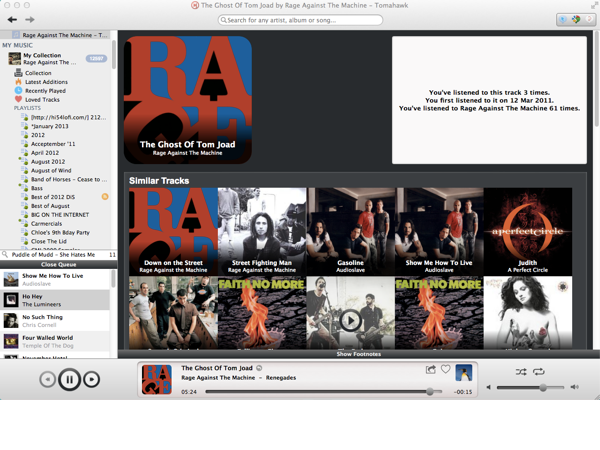Open playlist Best of August
The width and height of the screenshot is (600, 450).
click(50, 205)
